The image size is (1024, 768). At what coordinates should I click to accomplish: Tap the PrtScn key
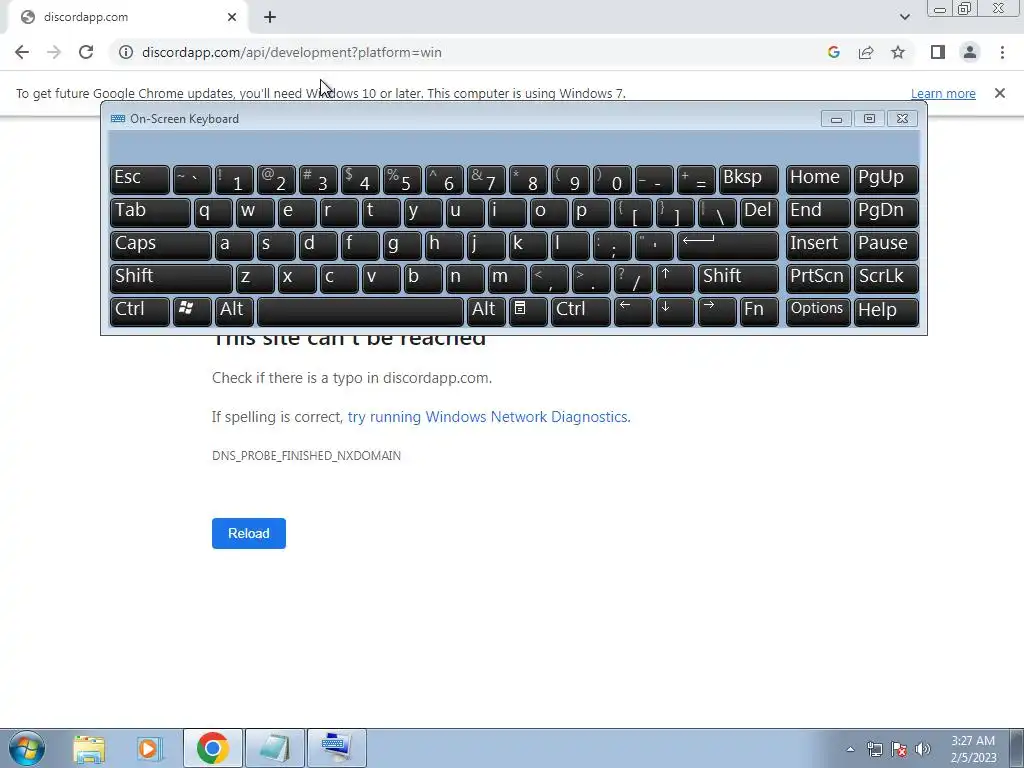818,278
